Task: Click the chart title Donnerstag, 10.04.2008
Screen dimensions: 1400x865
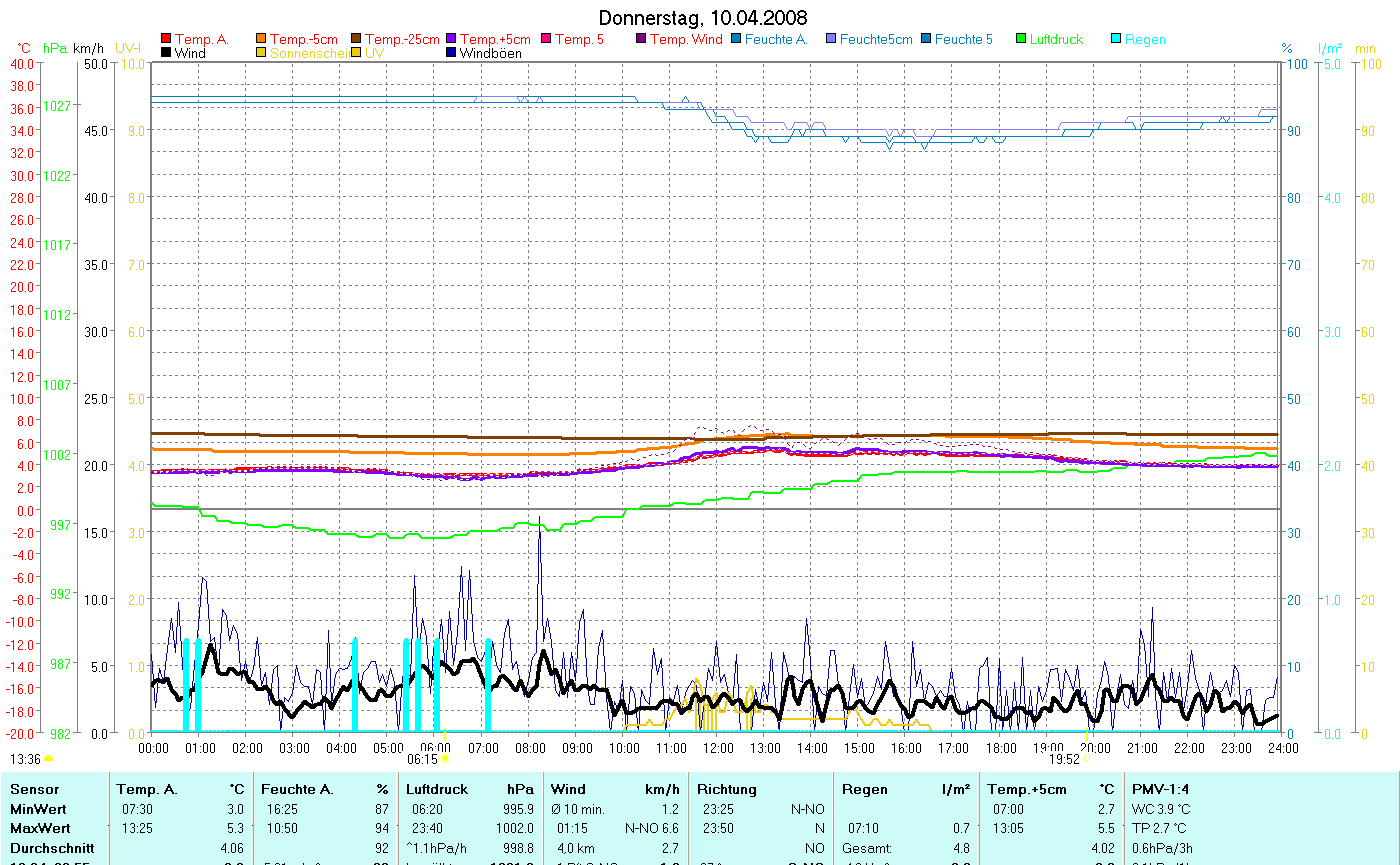Action: pos(703,18)
